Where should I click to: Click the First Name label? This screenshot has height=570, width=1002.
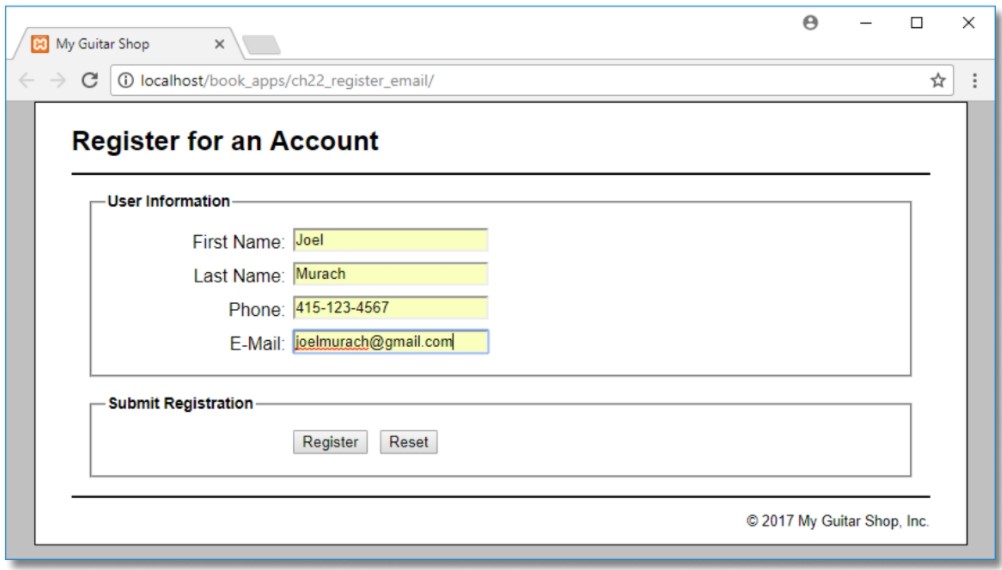pyautogui.click(x=238, y=242)
